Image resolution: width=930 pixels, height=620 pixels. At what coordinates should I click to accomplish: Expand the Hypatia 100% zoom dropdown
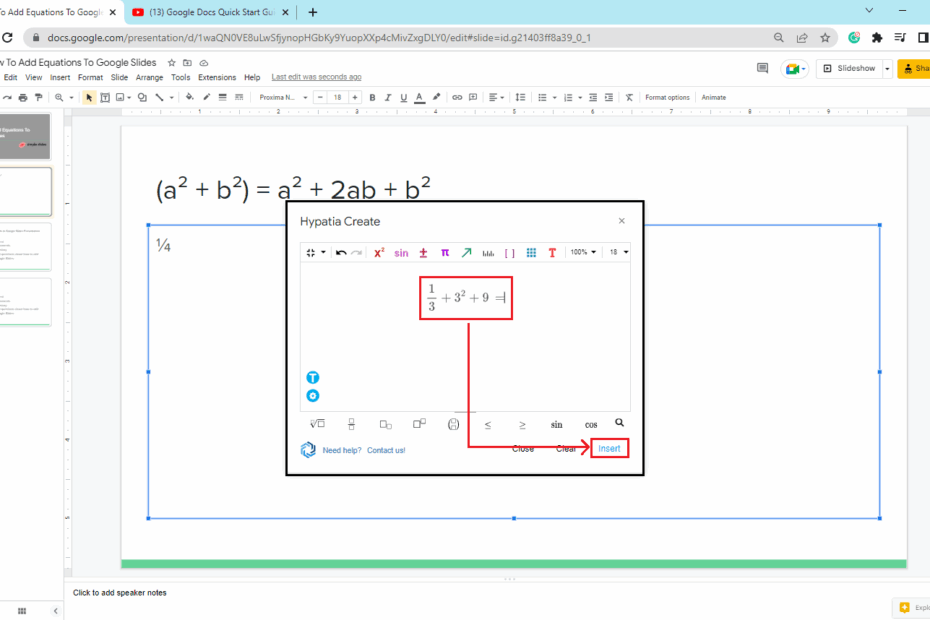tap(583, 252)
